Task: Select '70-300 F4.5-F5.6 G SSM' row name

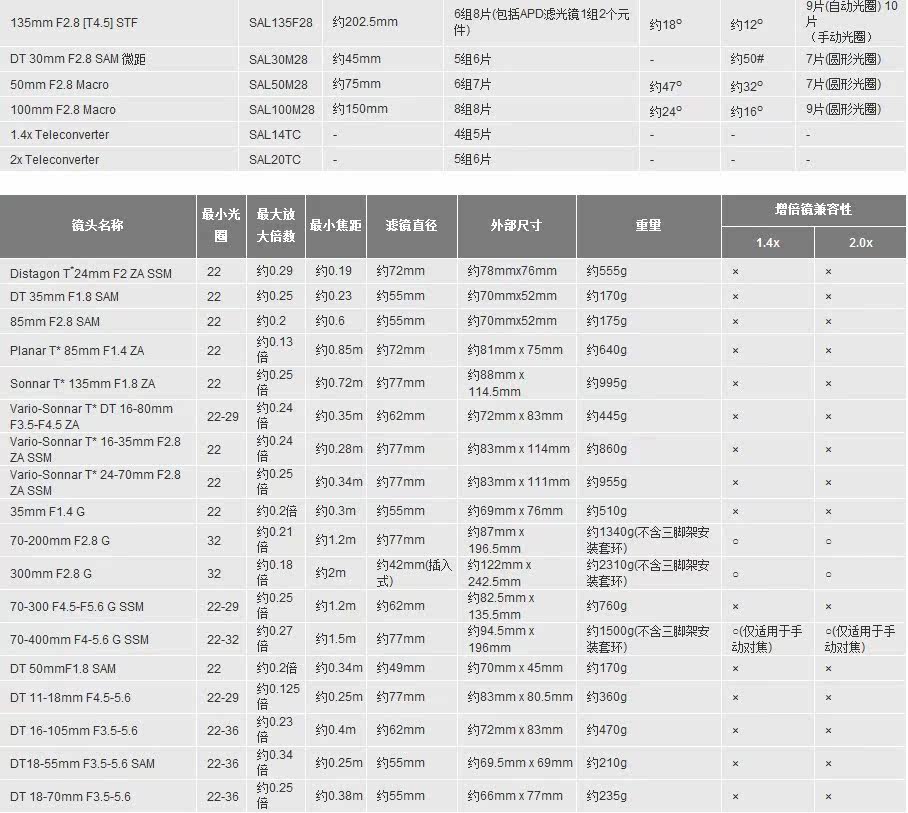Action: pyautogui.click(x=76, y=607)
